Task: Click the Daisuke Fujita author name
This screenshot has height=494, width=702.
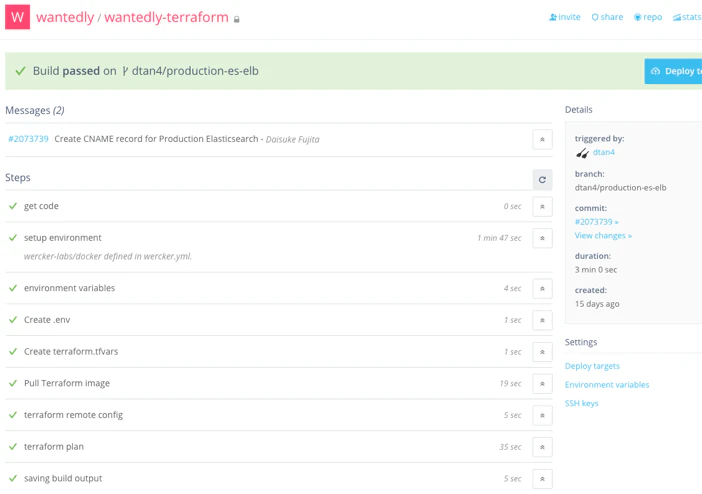Action: [293, 139]
